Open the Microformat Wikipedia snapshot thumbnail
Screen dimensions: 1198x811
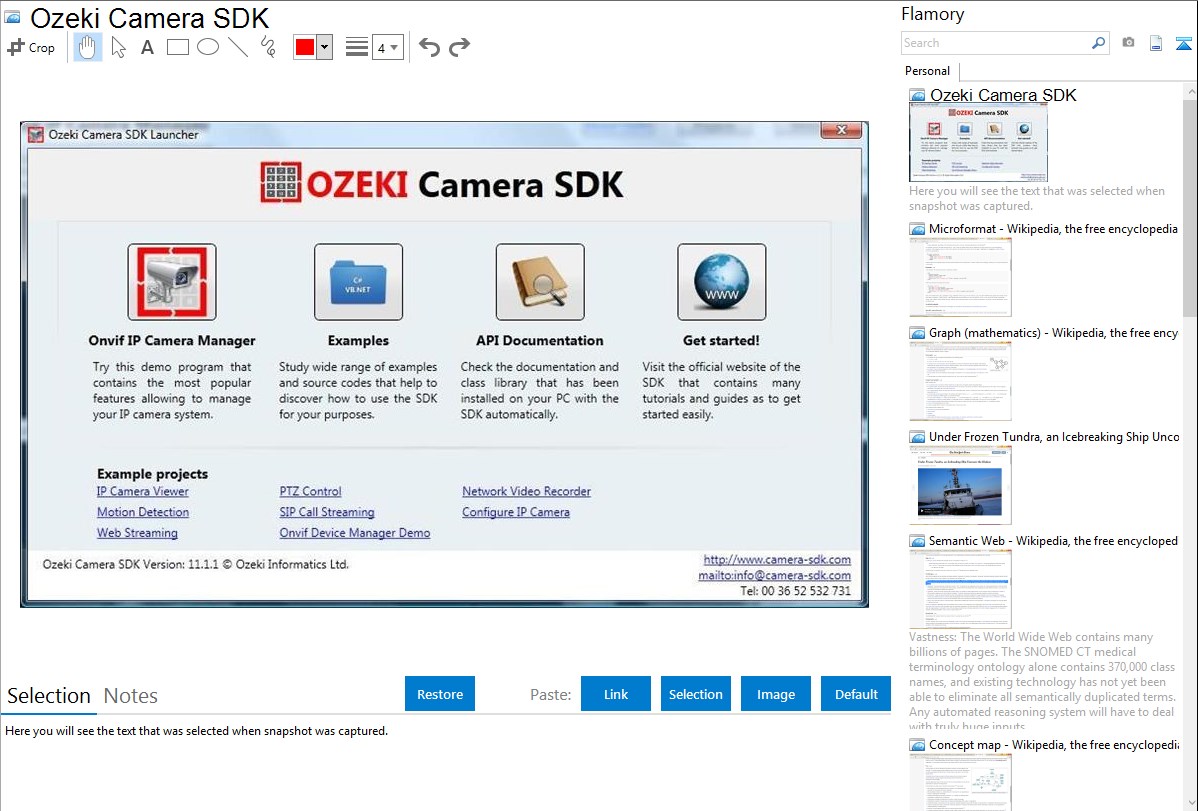pos(960,276)
